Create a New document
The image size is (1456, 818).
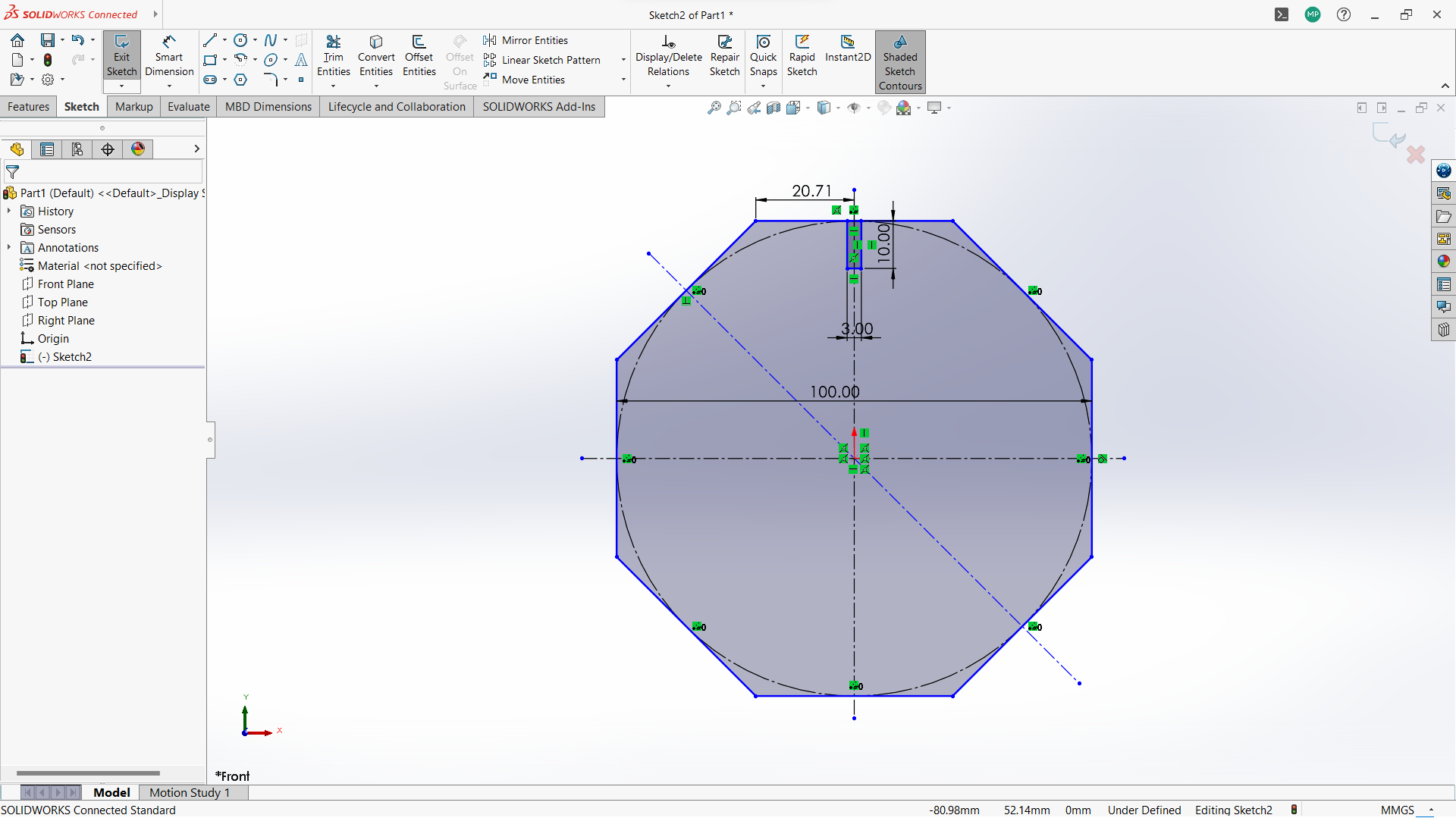pos(17,60)
